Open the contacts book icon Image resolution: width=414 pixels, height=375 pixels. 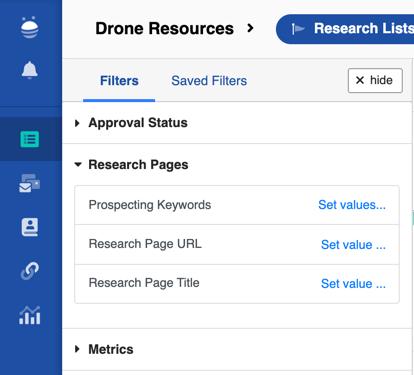(30, 227)
